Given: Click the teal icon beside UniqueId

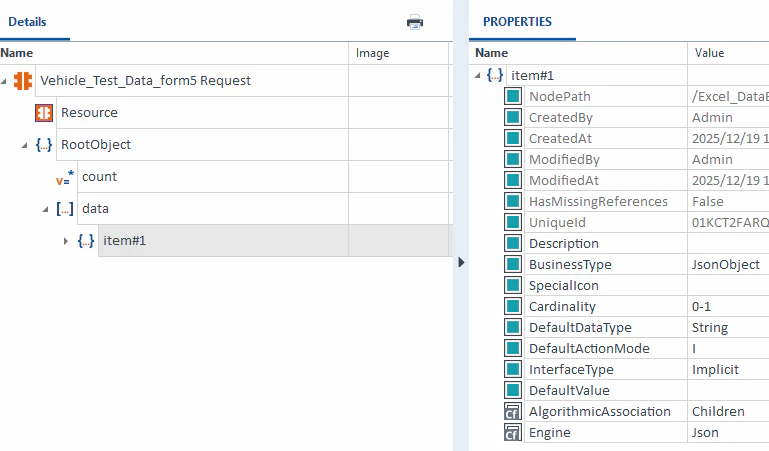Looking at the screenshot, I should 513,222.
